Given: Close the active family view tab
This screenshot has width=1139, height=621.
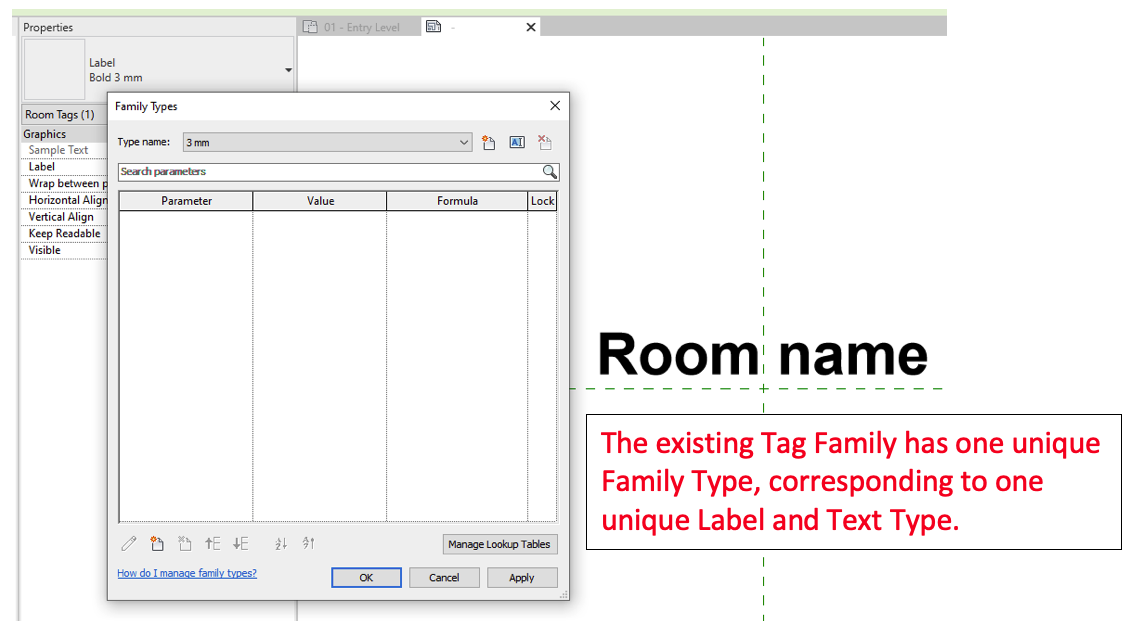Looking at the screenshot, I should 531,27.
